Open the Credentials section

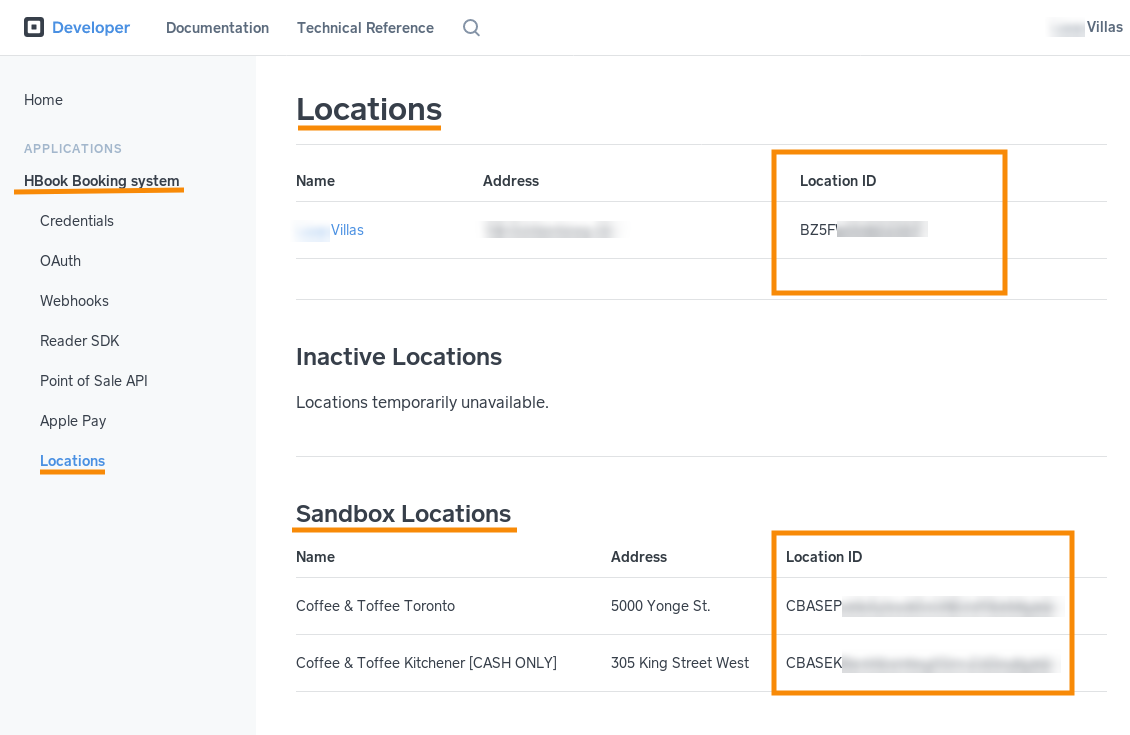pos(76,221)
